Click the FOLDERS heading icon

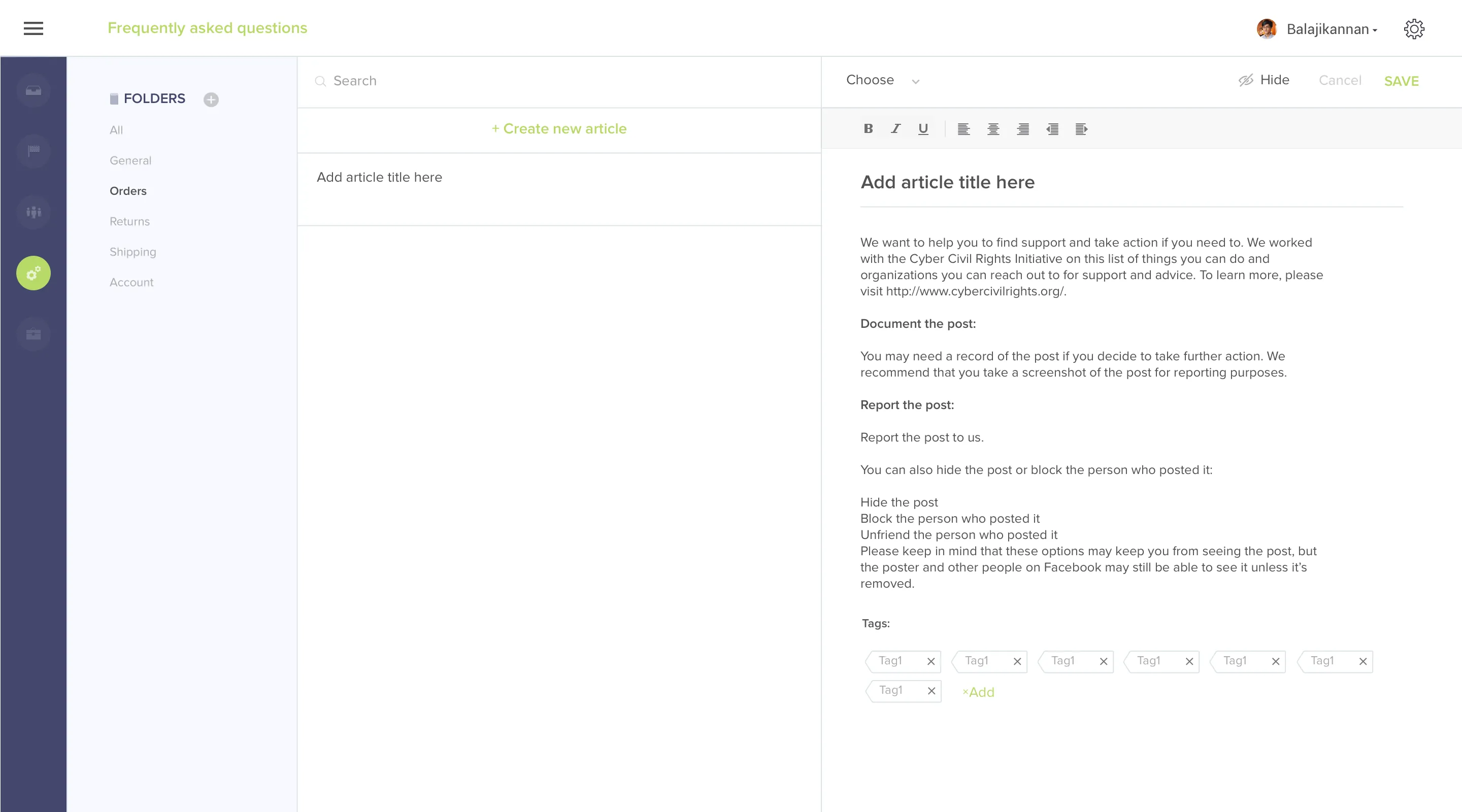pos(114,99)
